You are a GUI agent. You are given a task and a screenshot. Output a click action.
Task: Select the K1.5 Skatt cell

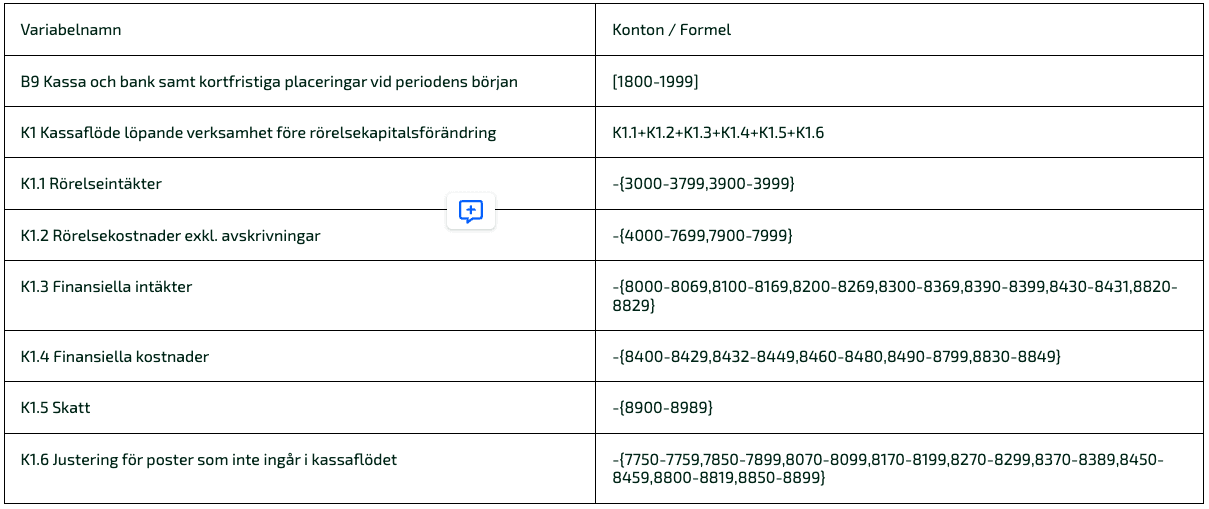click(300, 408)
